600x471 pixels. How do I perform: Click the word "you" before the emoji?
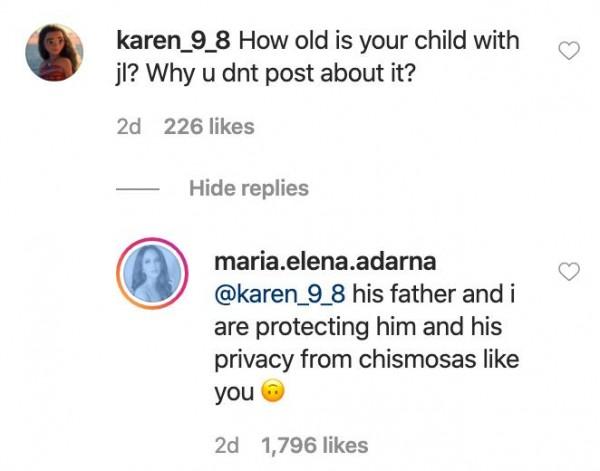[x=233, y=394]
